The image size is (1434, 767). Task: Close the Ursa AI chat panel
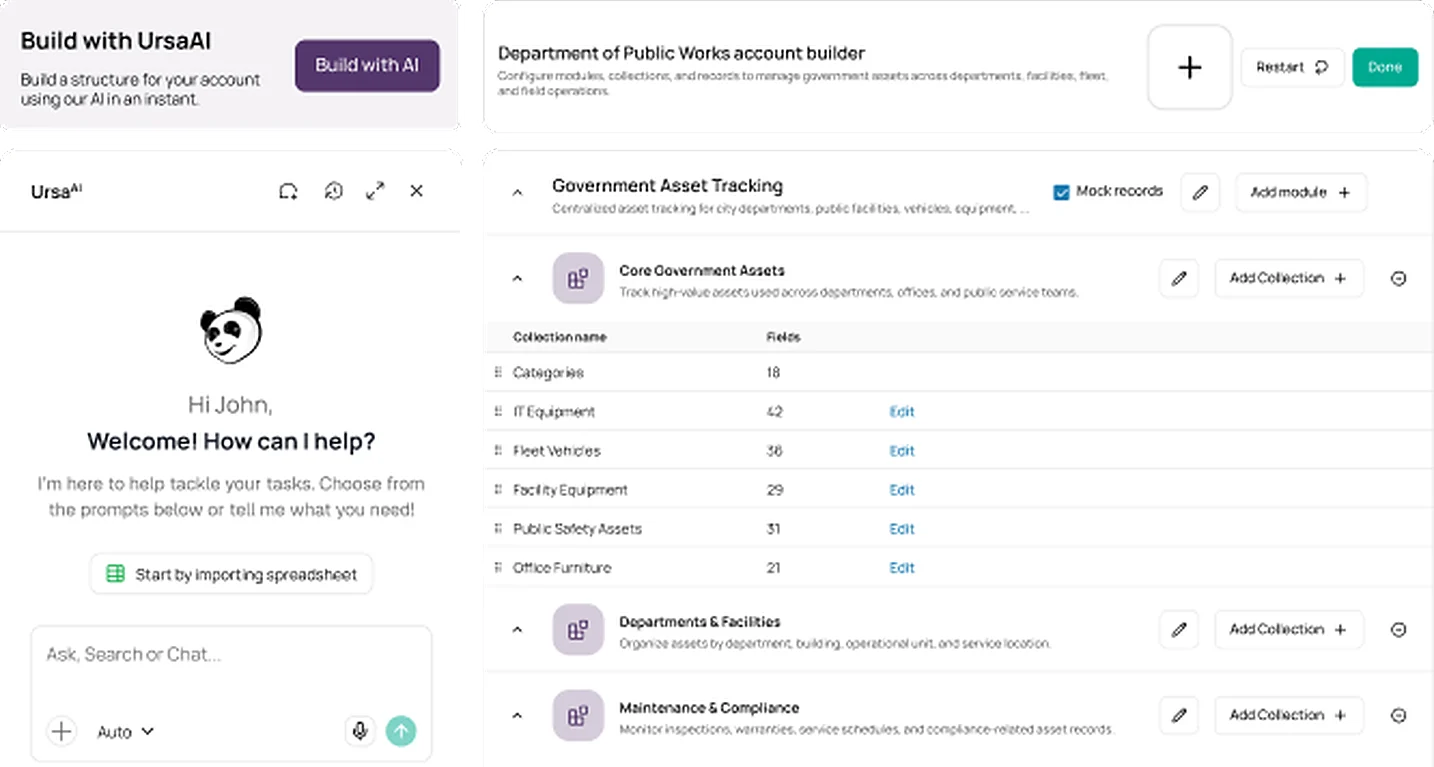417,191
